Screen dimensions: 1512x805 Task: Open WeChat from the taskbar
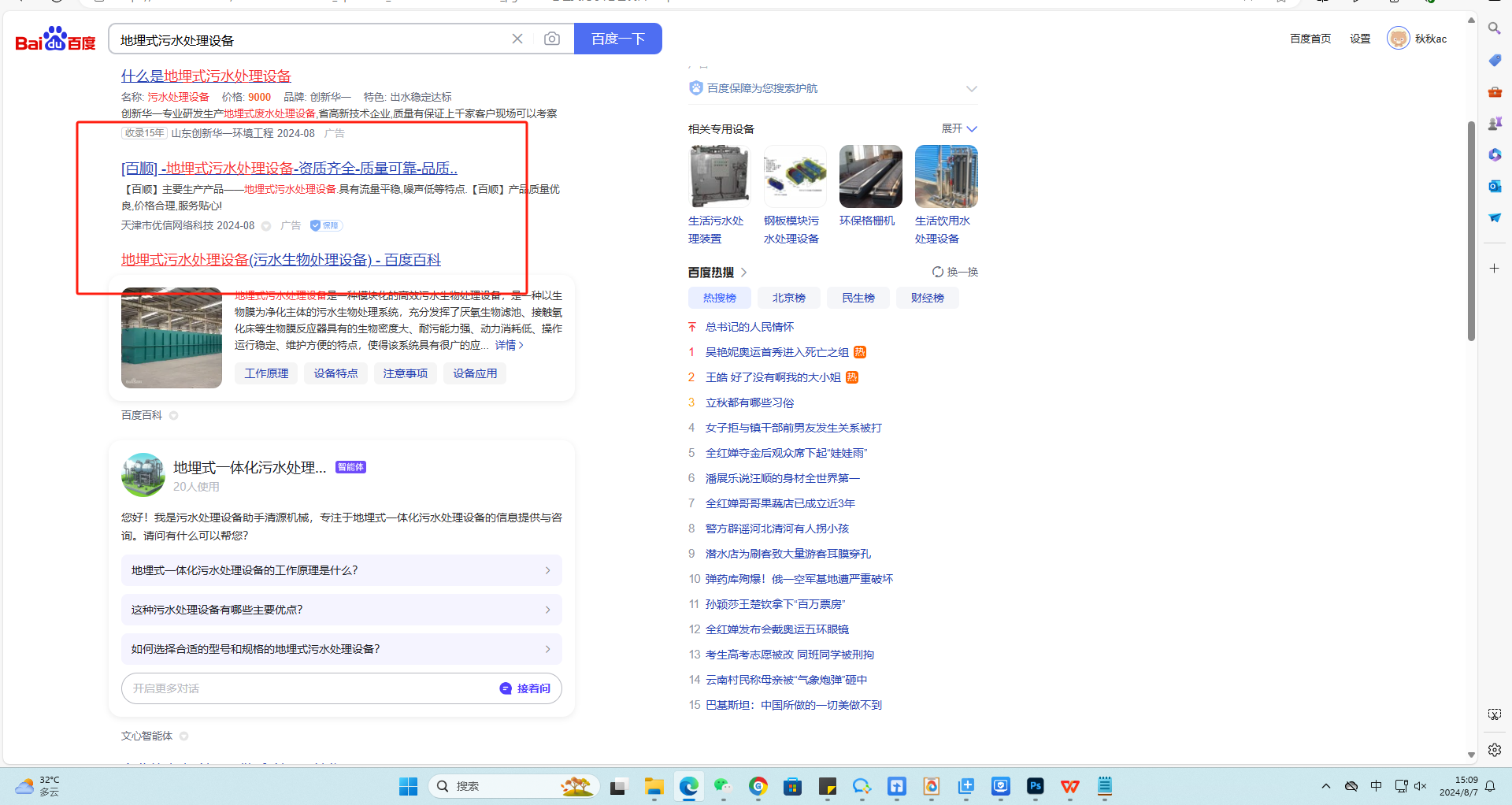pos(722,786)
